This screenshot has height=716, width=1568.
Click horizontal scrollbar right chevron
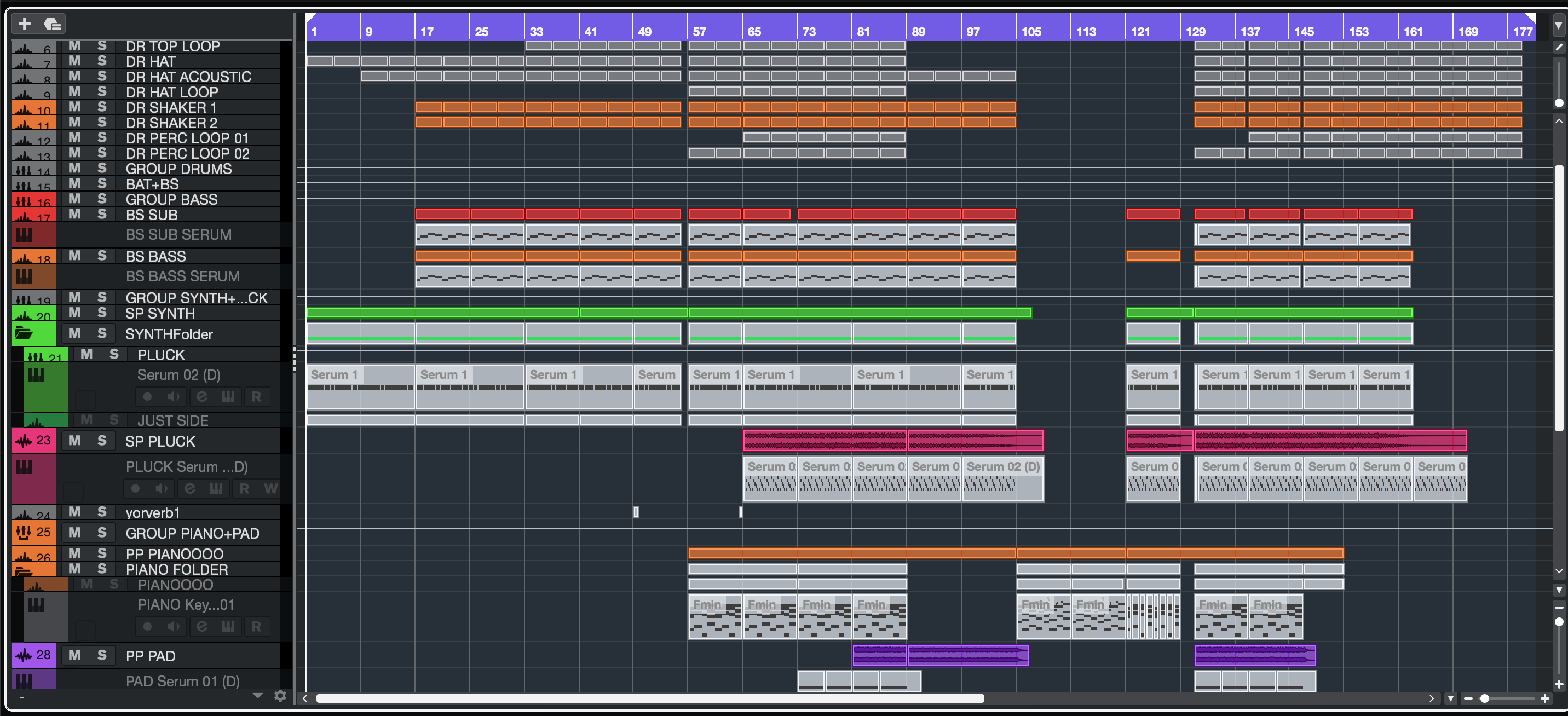[x=1432, y=698]
